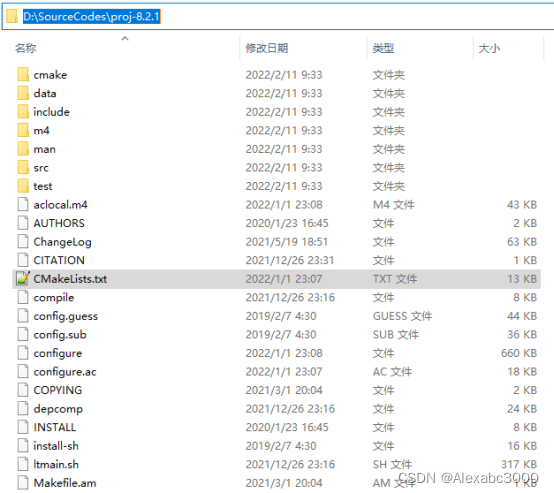Select the config.sub file name
The image size is (554, 493).
[60, 335]
